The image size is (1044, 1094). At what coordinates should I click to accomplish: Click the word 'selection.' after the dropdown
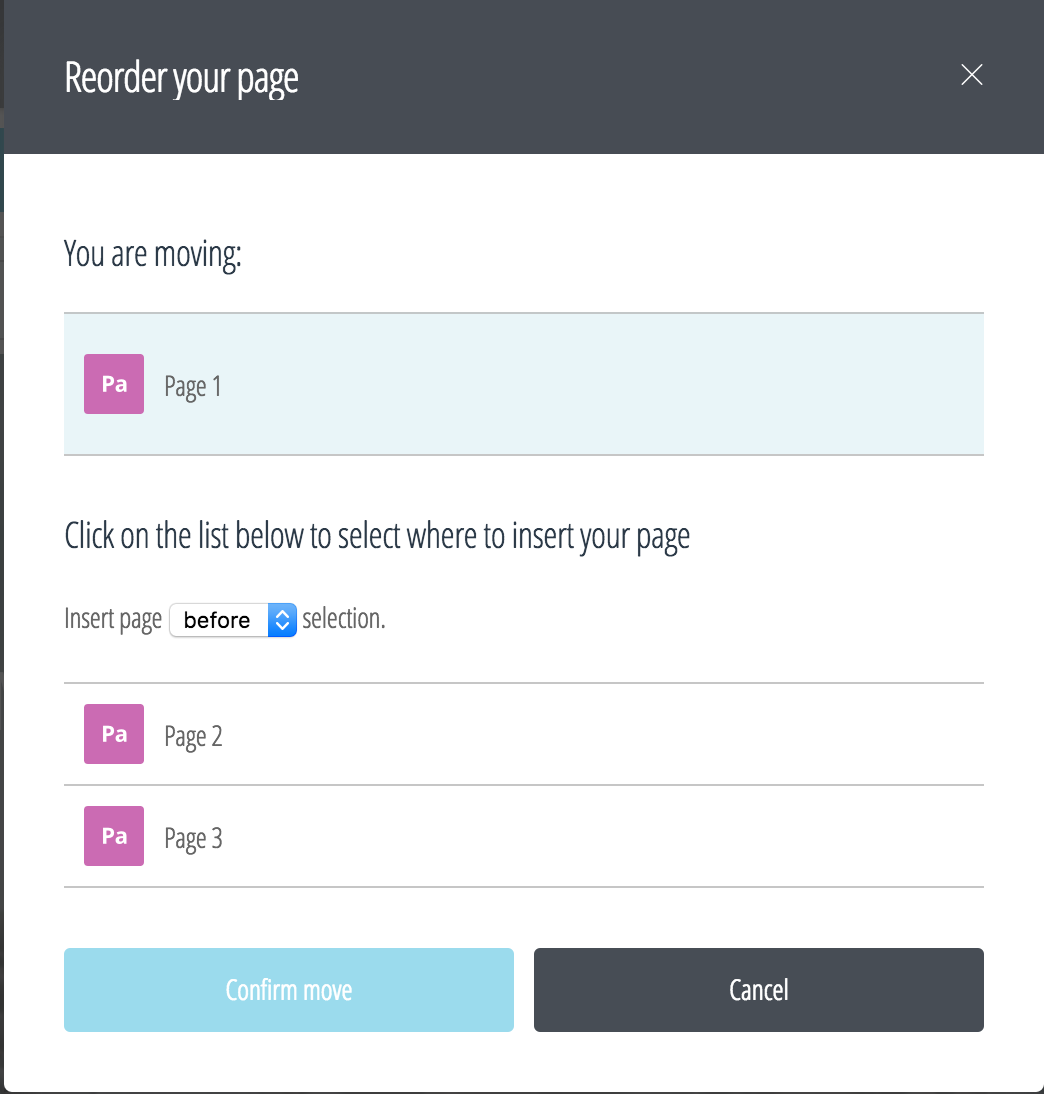tap(344, 619)
